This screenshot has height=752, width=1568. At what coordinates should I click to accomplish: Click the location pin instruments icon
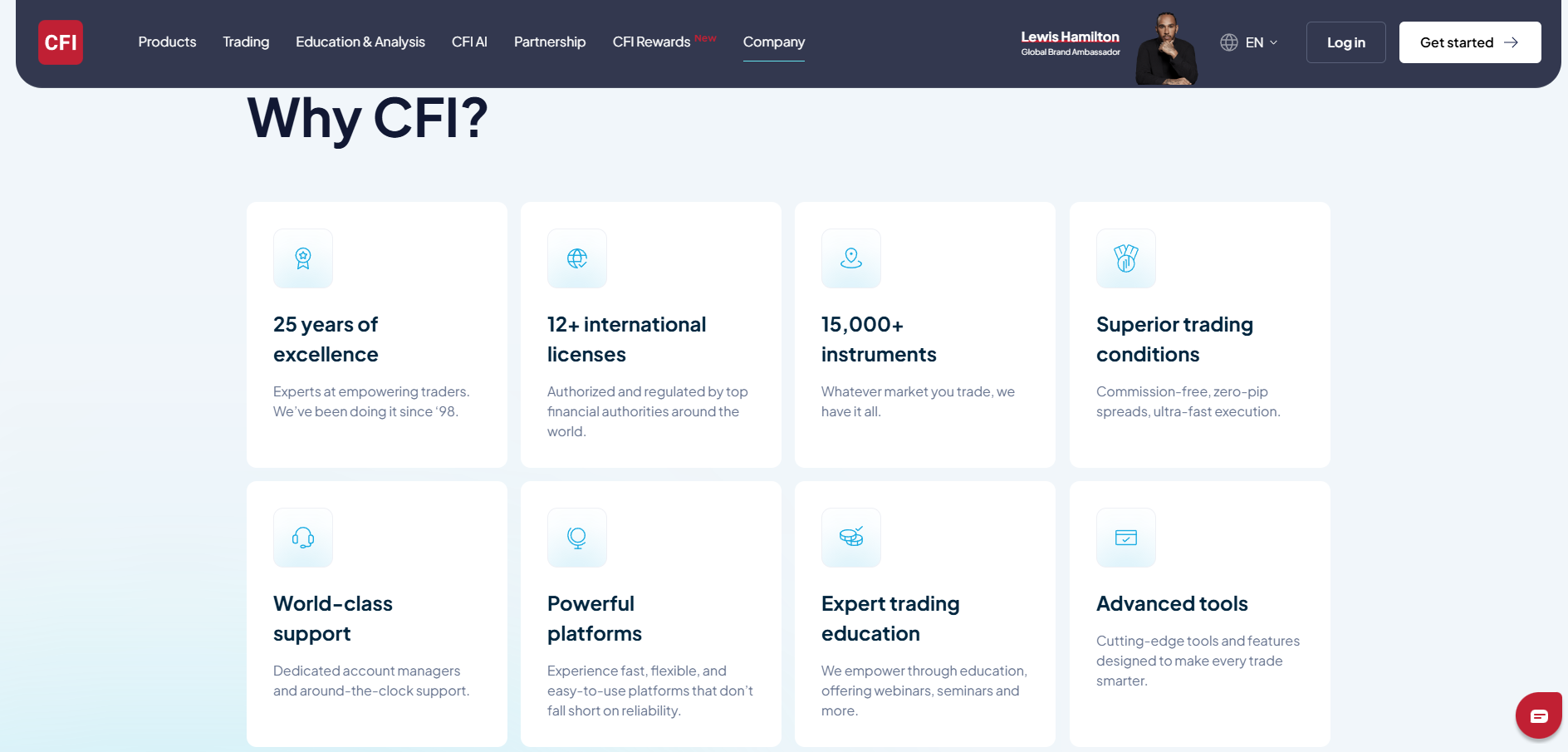[851, 258]
